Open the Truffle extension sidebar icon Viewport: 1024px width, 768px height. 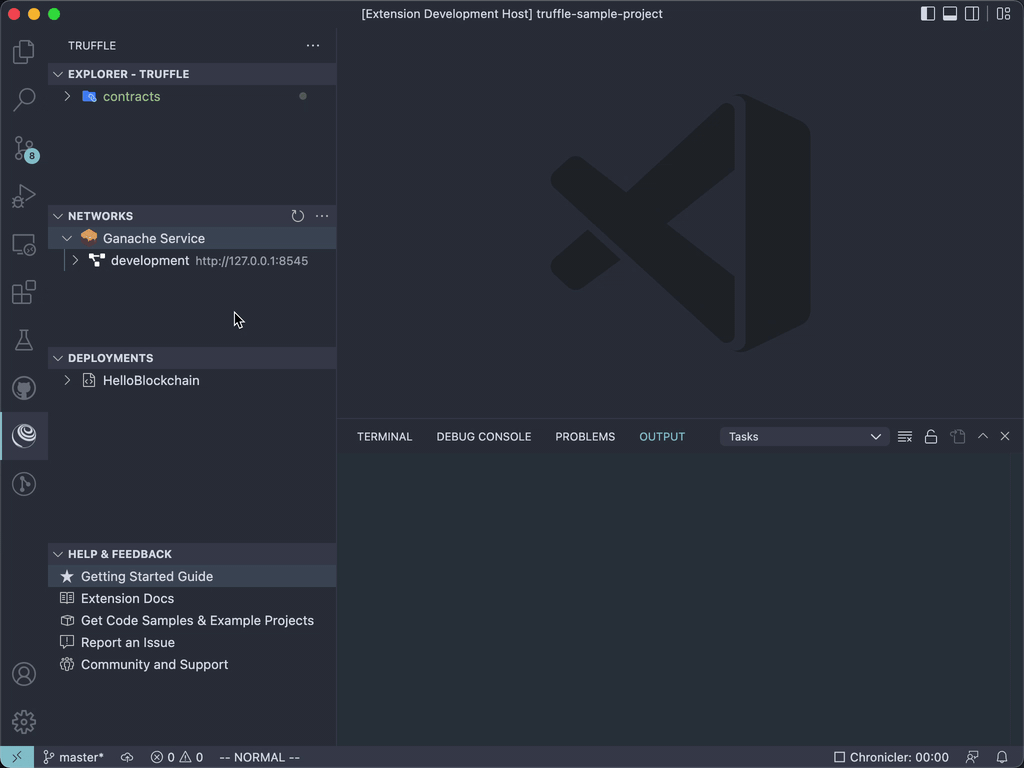point(24,435)
